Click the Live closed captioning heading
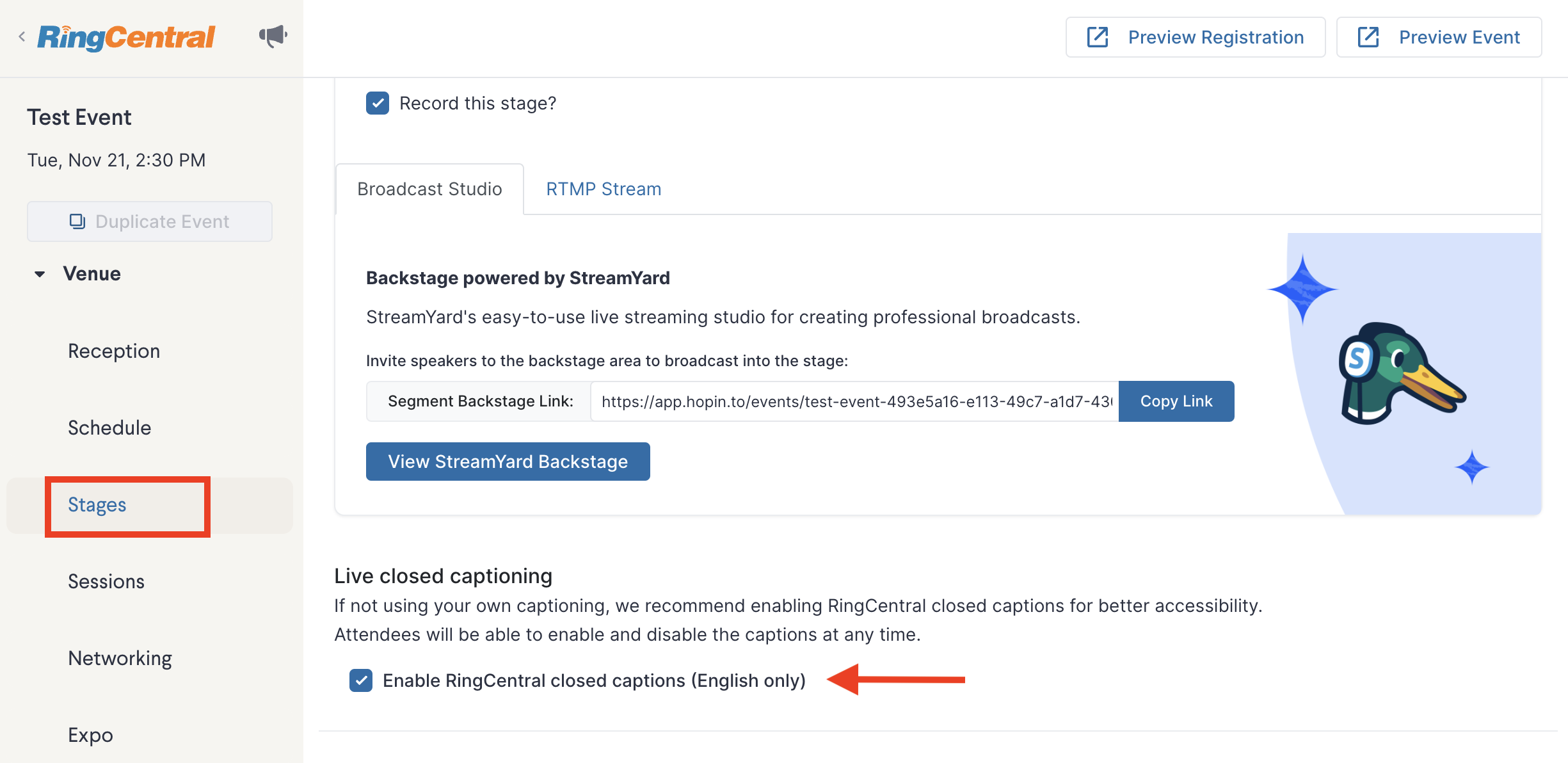 coord(443,576)
